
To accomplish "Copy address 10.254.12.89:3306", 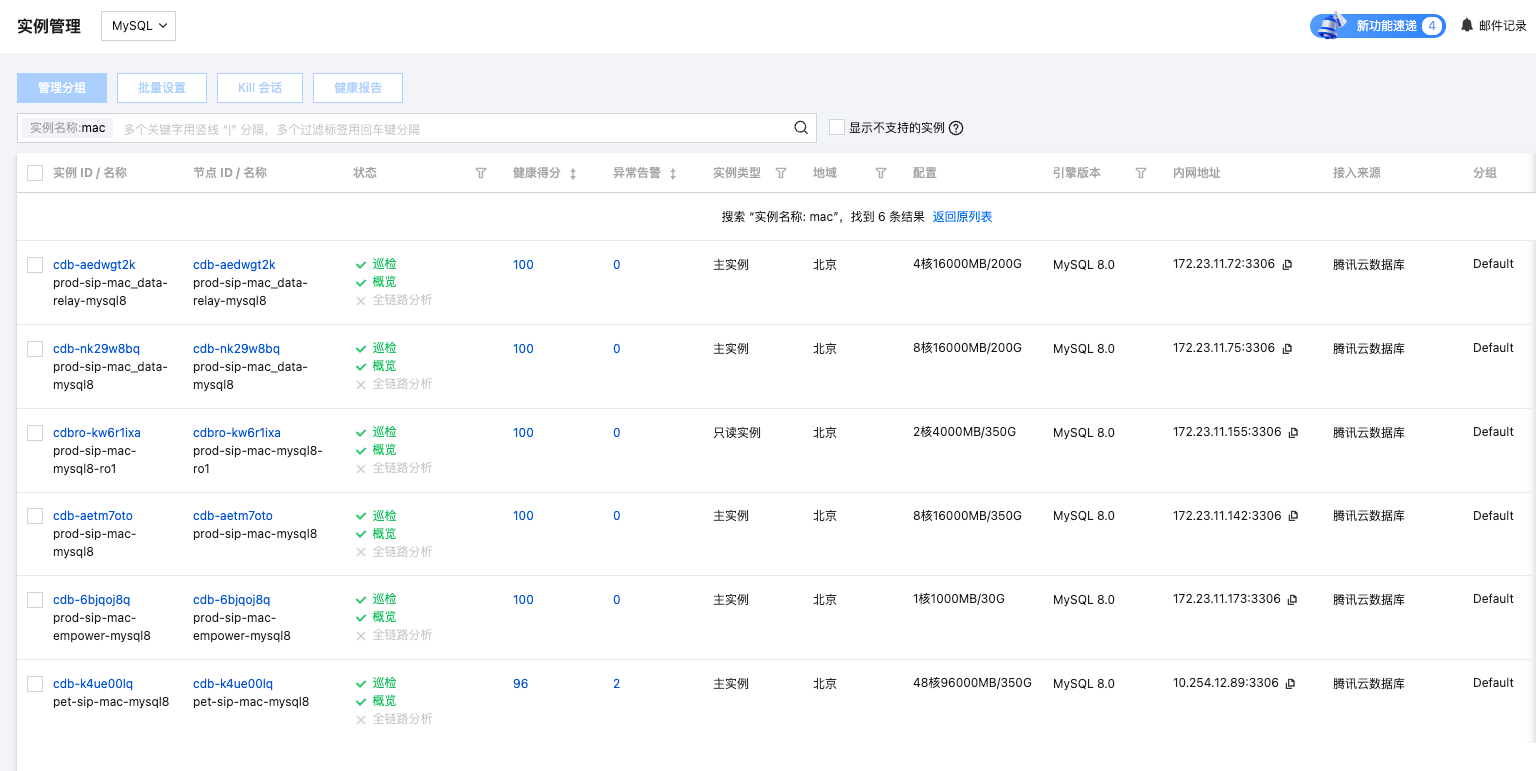I will pos(1290,684).
